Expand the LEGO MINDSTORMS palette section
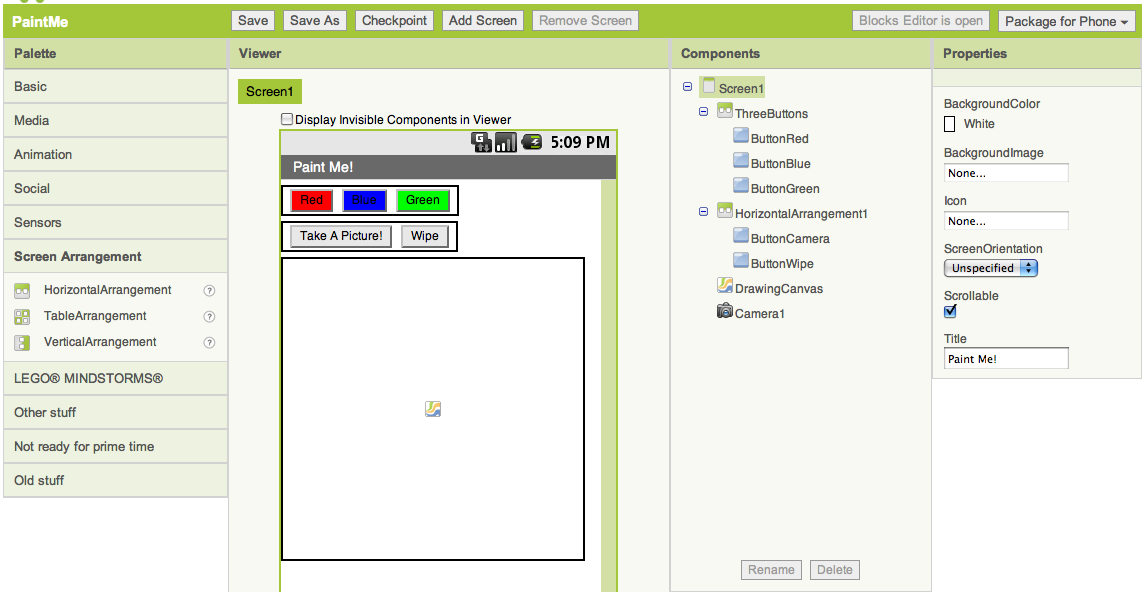Viewport: 1144px width, 592px height. [x=115, y=378]
